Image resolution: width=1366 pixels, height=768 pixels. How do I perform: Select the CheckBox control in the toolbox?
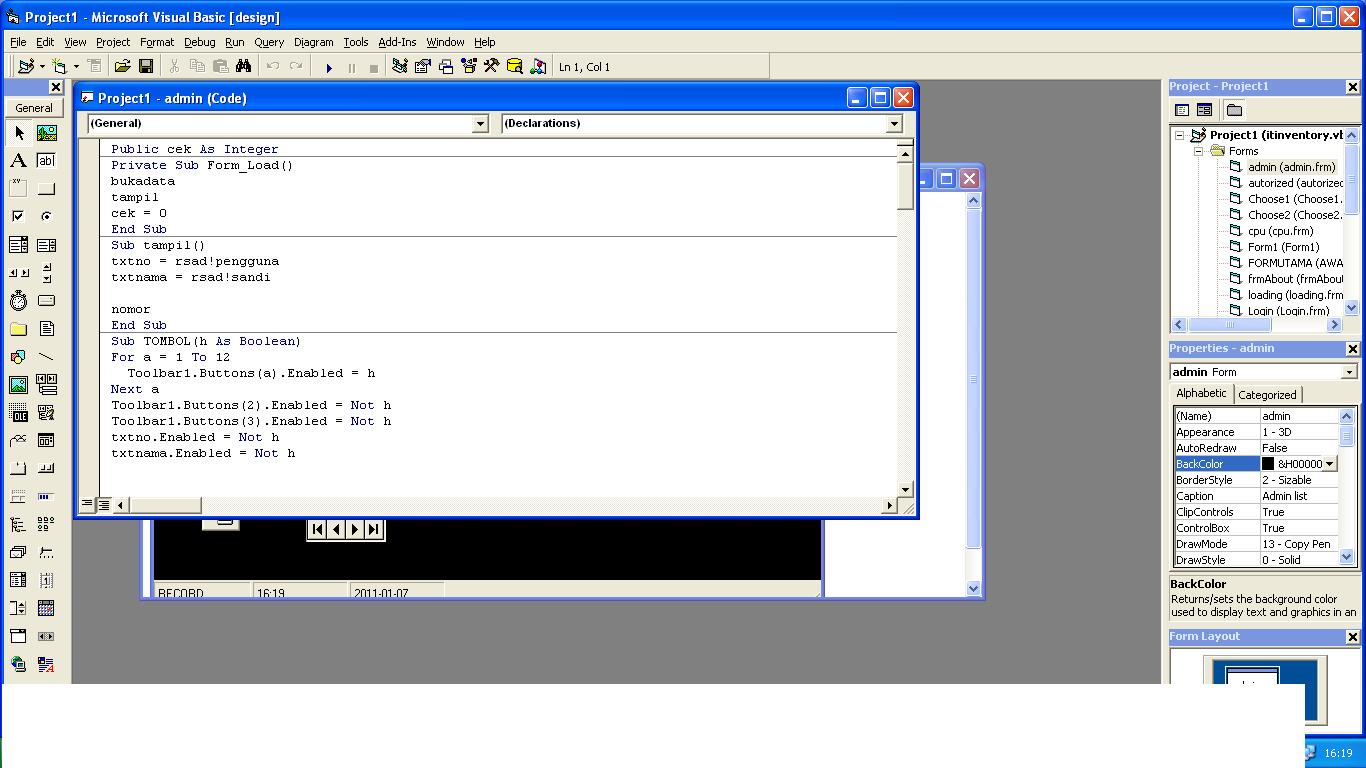point(18,215)
